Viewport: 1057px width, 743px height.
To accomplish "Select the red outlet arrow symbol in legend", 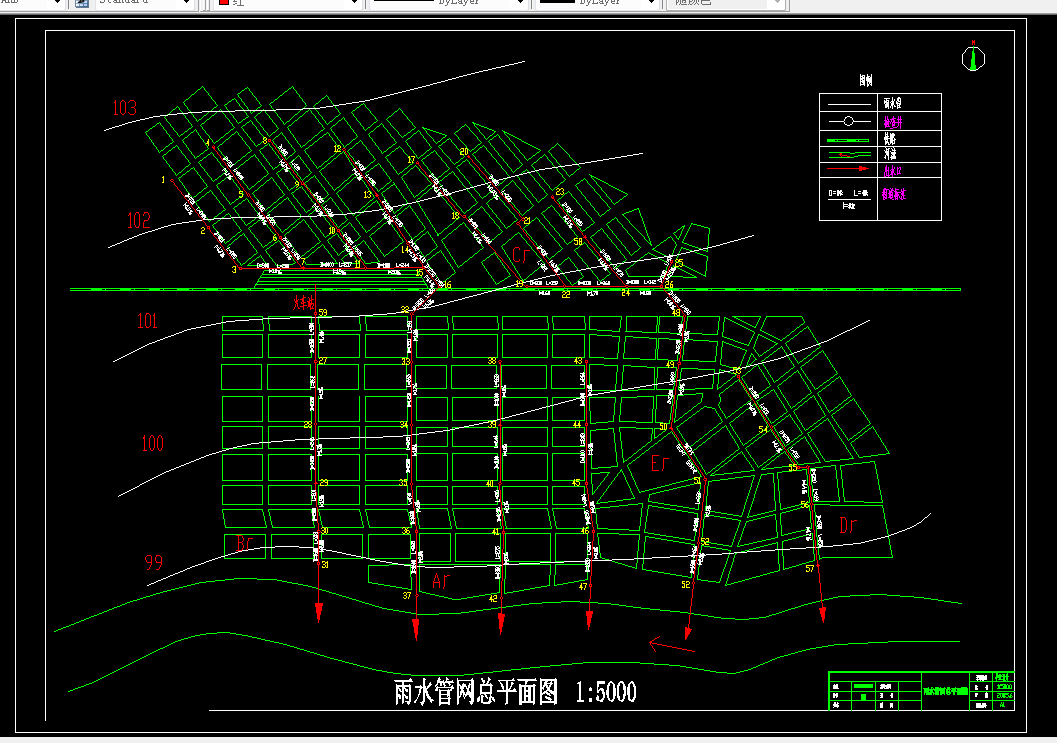I will point(849,169).
